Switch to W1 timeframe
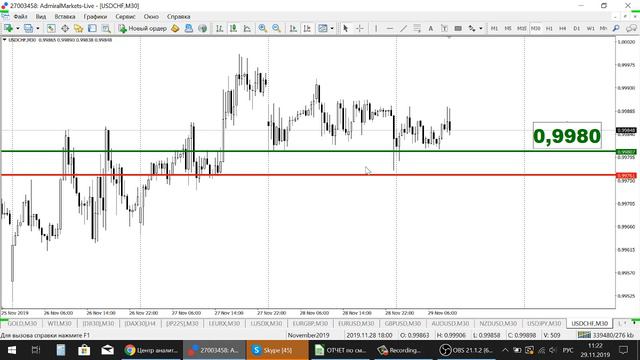 coord(590,28)
